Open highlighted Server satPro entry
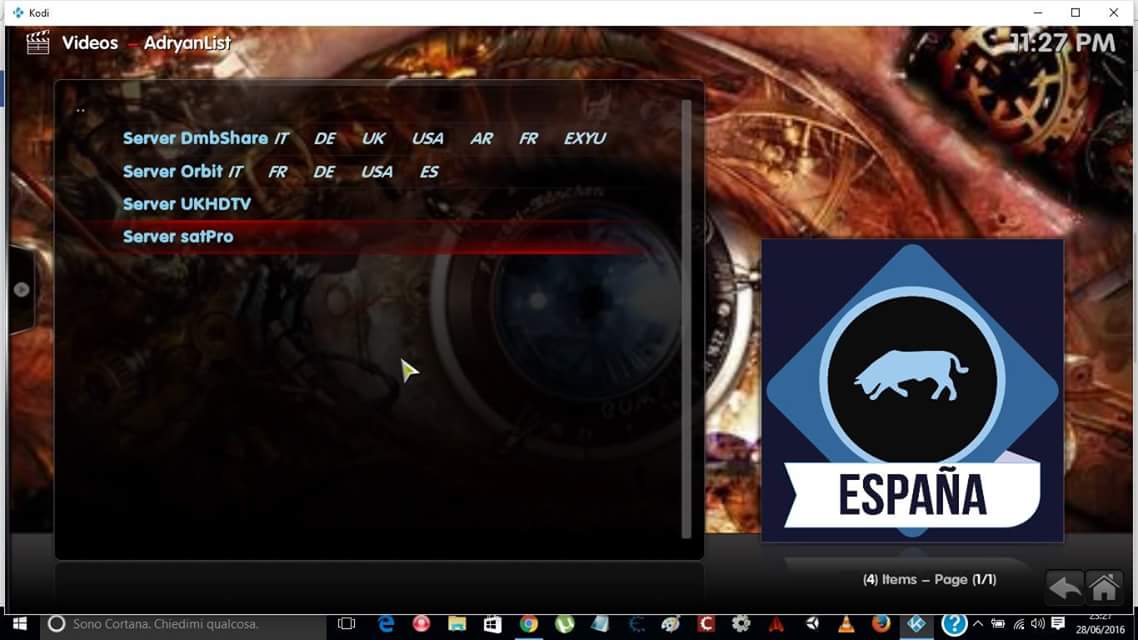This screenshot has width=1138, height=640. click(178, 237)
